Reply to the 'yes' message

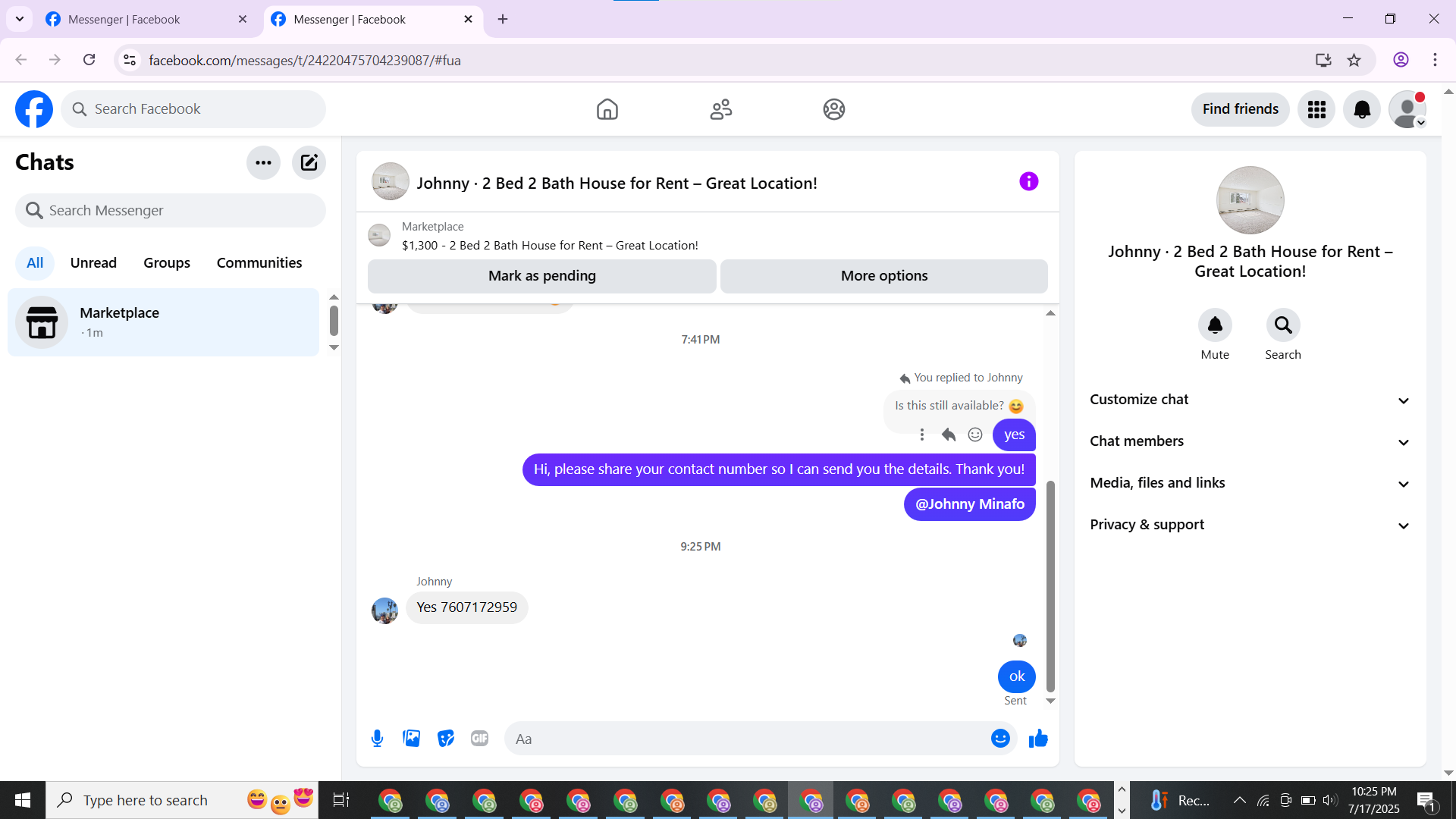(949, 435)
